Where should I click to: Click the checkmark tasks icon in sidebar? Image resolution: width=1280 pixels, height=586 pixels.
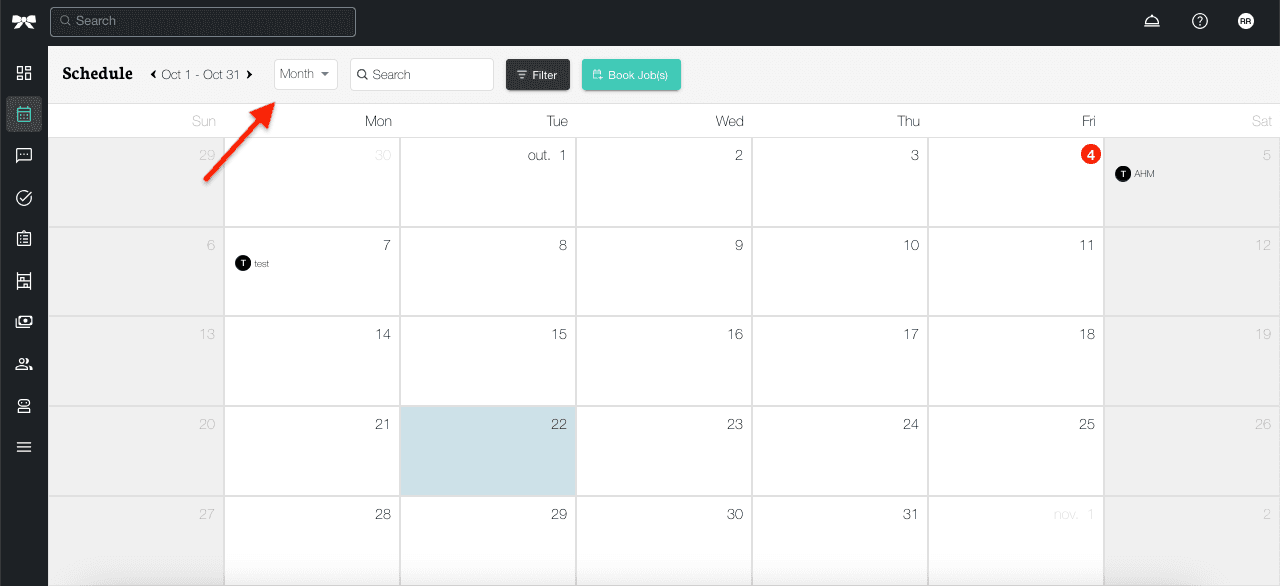[24, 197]
